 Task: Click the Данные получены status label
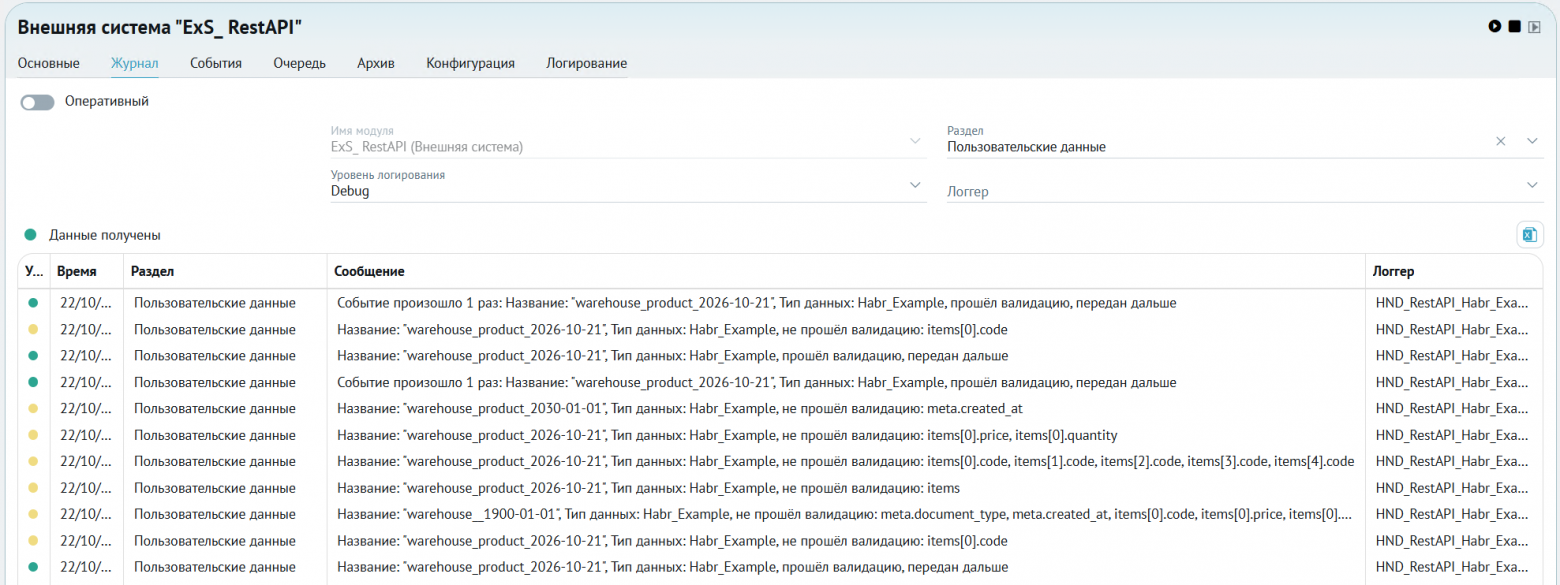coord(105,235)
